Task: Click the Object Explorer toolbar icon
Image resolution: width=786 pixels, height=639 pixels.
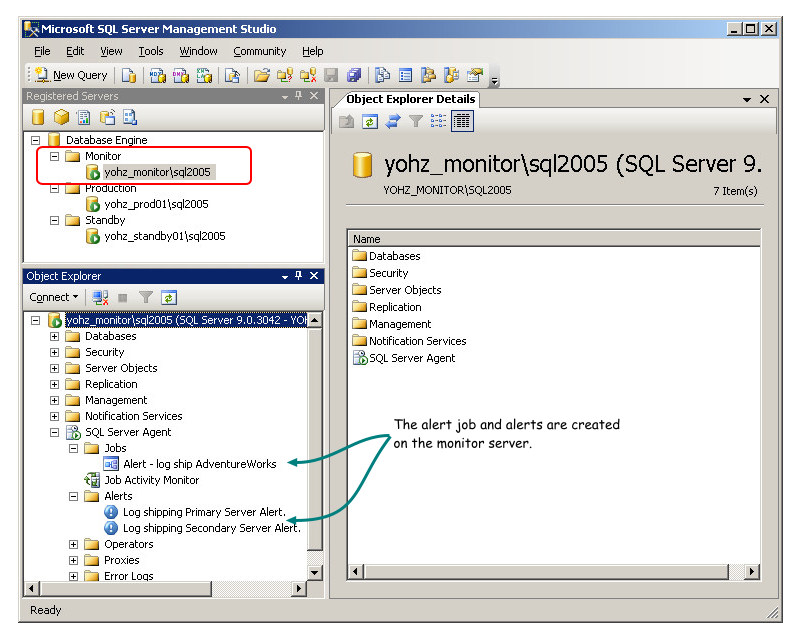Action: 428,75
